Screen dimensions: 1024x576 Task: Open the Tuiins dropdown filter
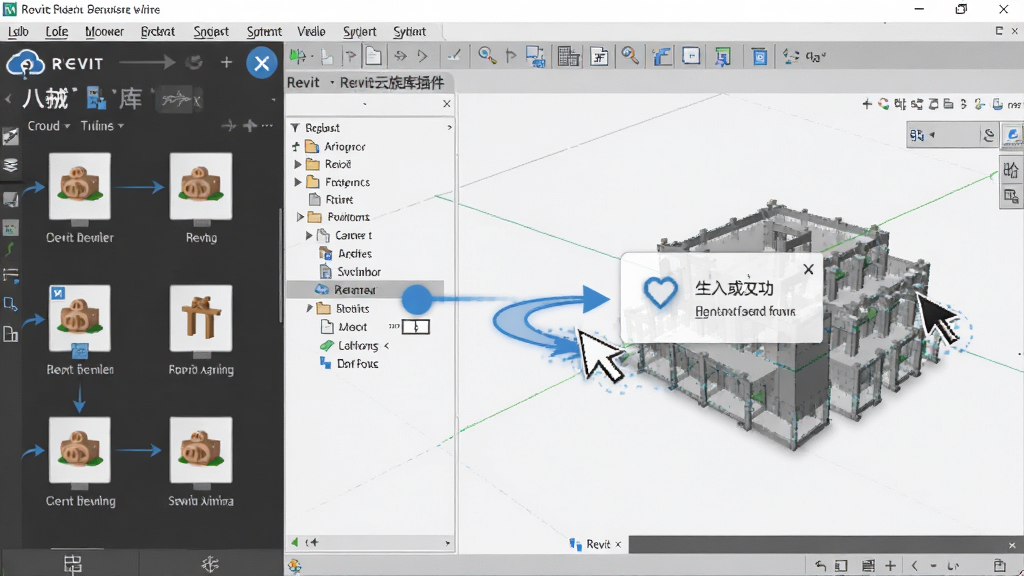pos(102,125)
